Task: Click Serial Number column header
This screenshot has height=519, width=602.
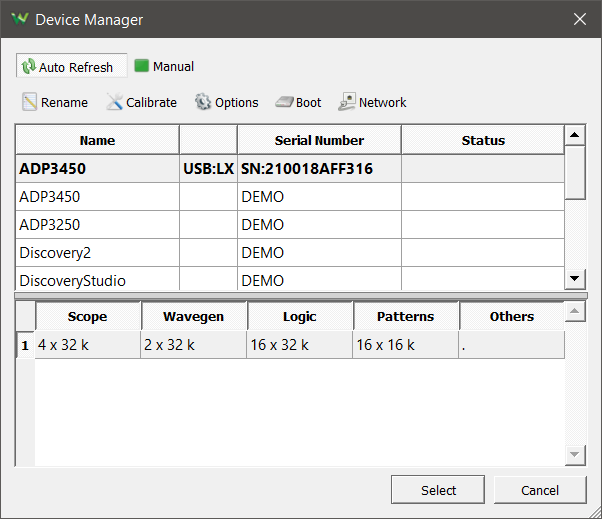Action: point(319,140)
